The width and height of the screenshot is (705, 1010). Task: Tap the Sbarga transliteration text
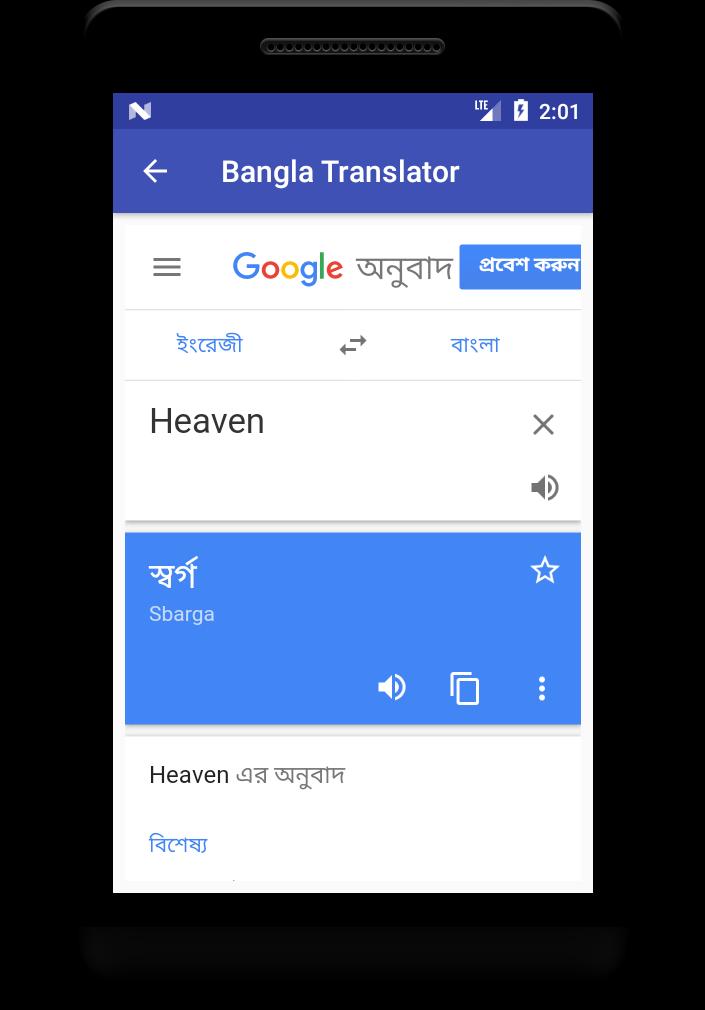click(x=182, y=615)
